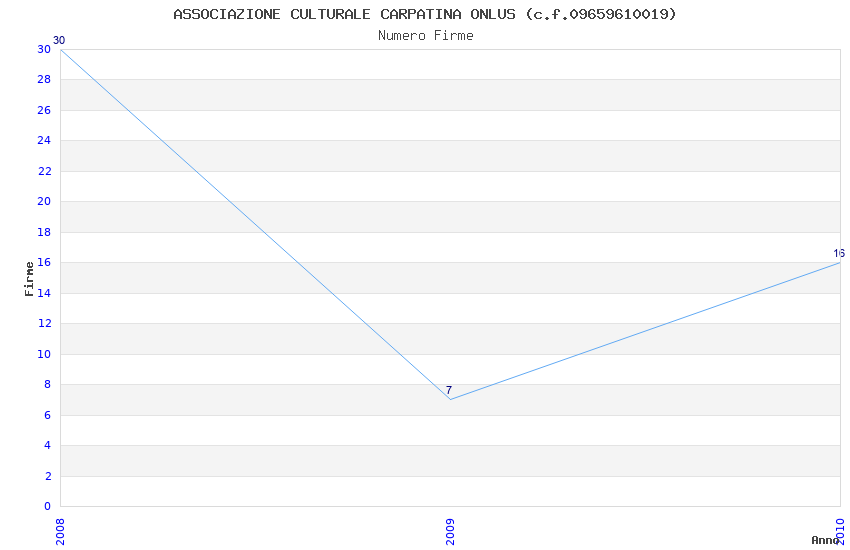Click the x-axis label 2010

click(840, 532)
